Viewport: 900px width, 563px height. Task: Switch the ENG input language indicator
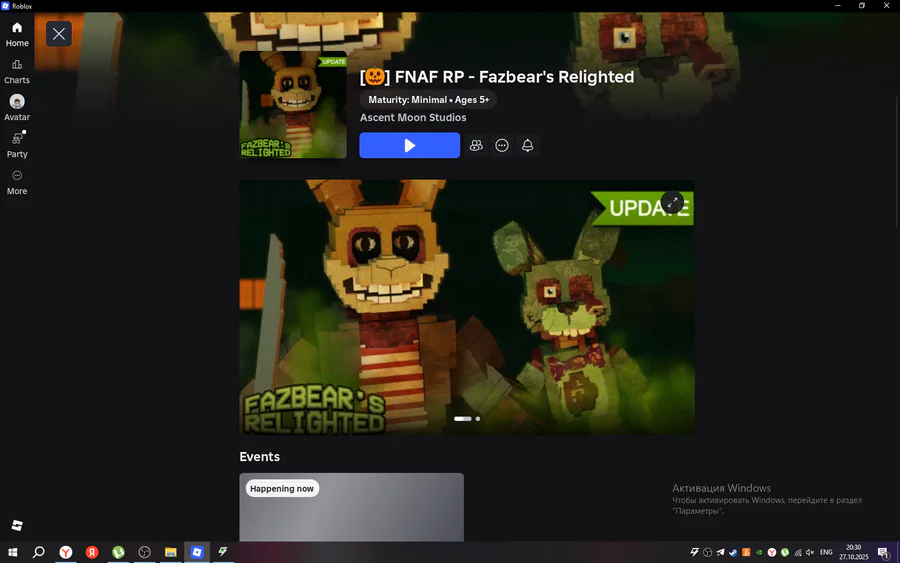[x=826, y=552]
